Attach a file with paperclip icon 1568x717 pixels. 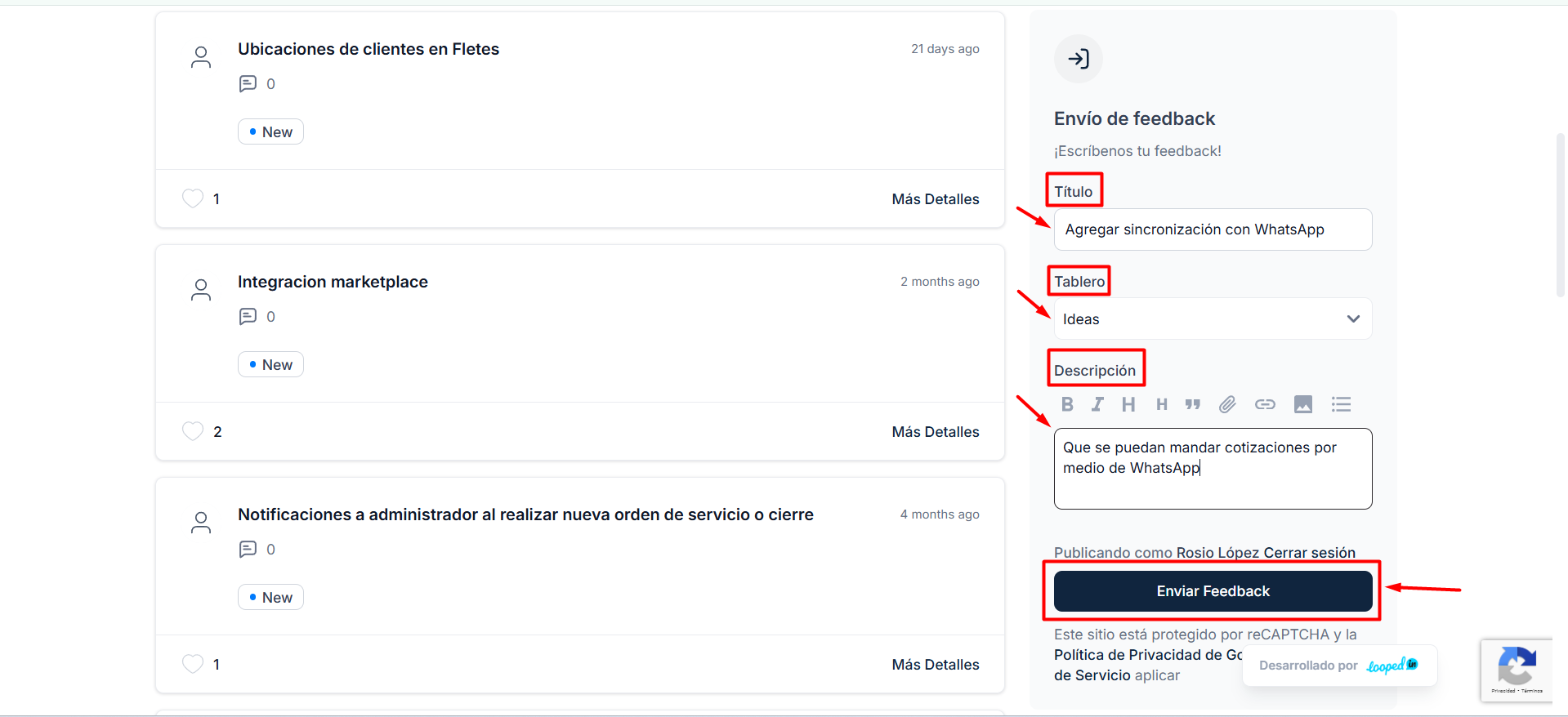point(1227,404)
